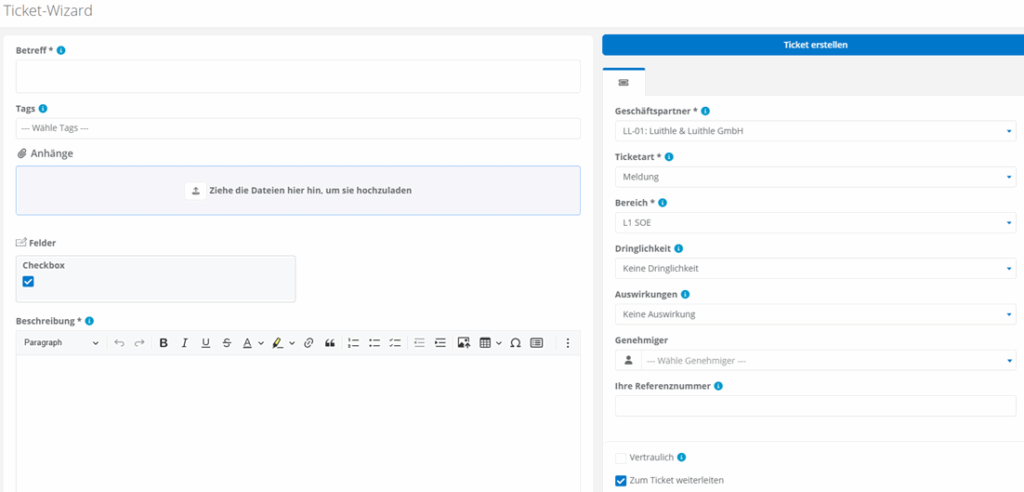The width and height of the screenshot is (1024, 492).
Task: Open the Geschäftspartner selection dropdown
Action: [814, 131]
